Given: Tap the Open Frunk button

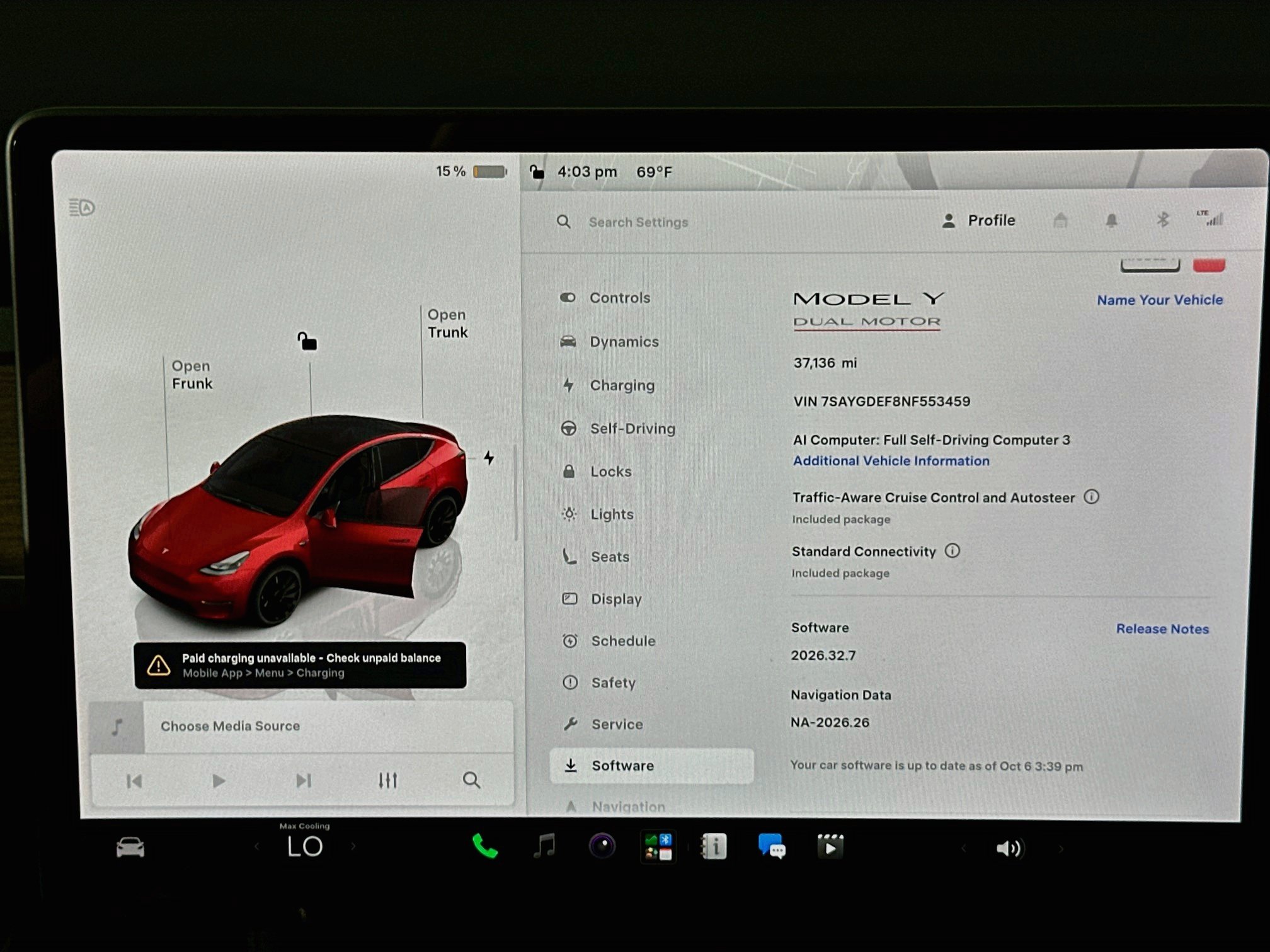Looking at the screenshot, I should coord(192,375).
